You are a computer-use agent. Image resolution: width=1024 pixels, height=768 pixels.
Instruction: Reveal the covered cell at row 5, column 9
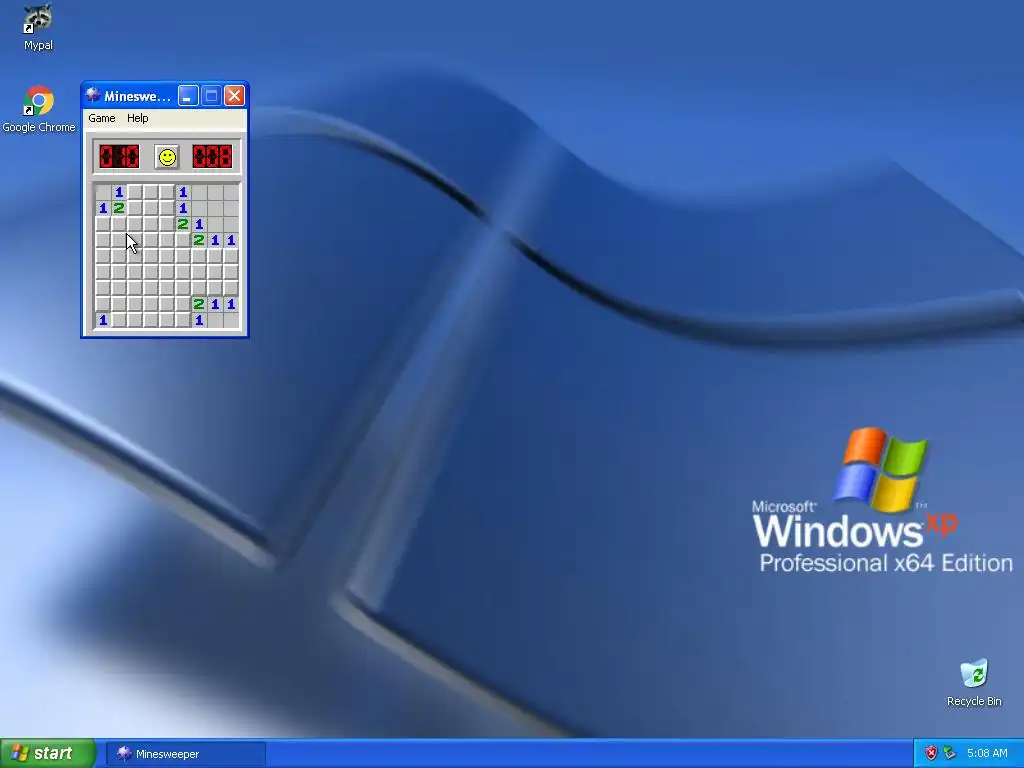point(231,256)
